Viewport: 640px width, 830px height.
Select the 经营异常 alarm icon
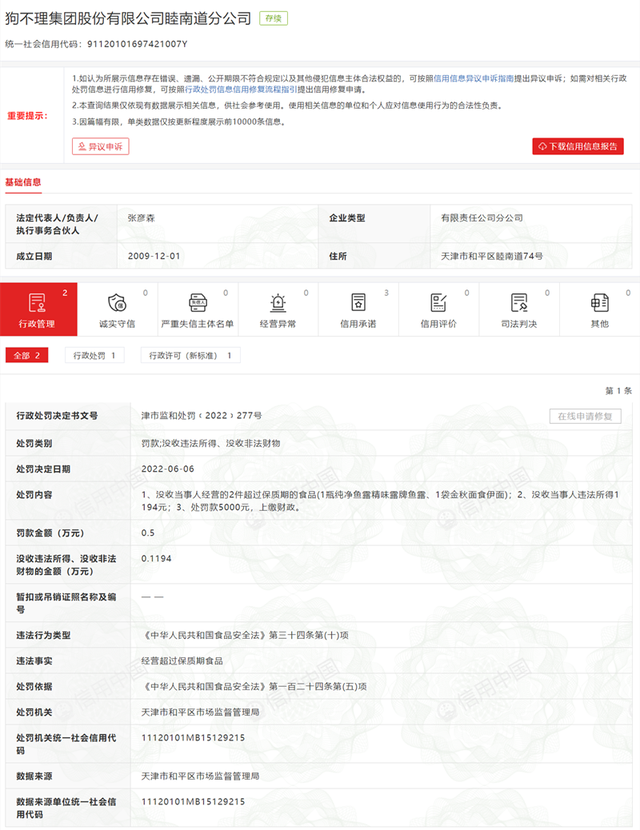coord(278,303)
